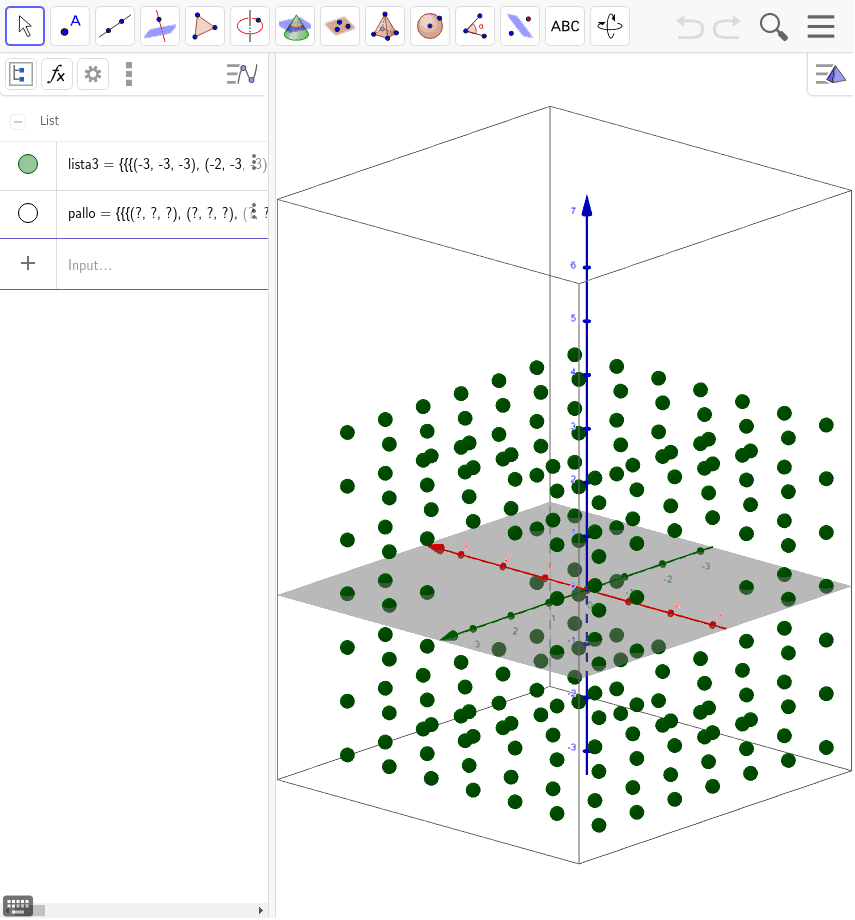
Task: Hide the lista3 point list
Action: (x=28, y=164)
